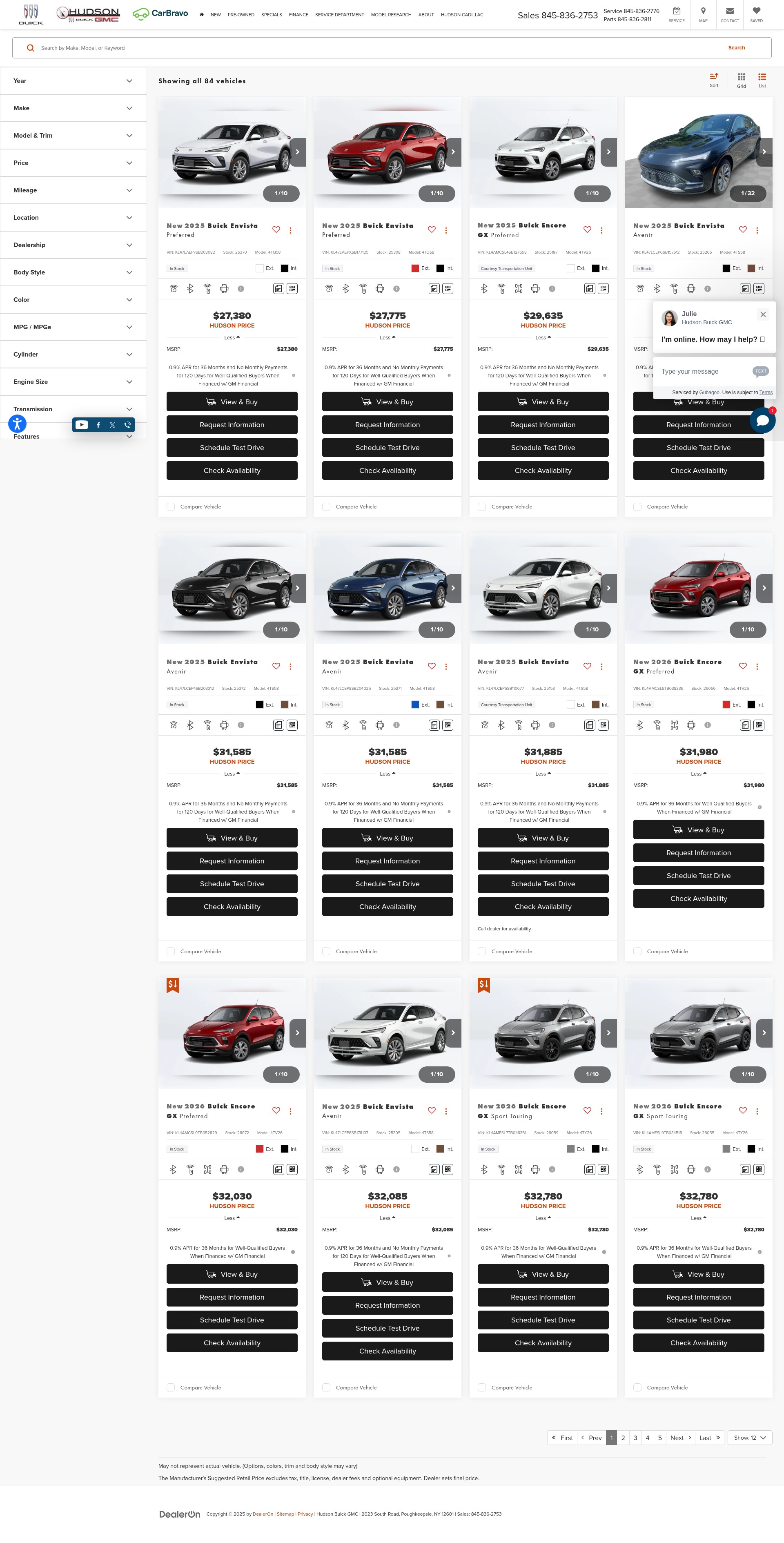Image resolution: width=784 pixels, height=1543 pixels.
Task: Open accessibility options icon
Action: [x=18, y=424]
